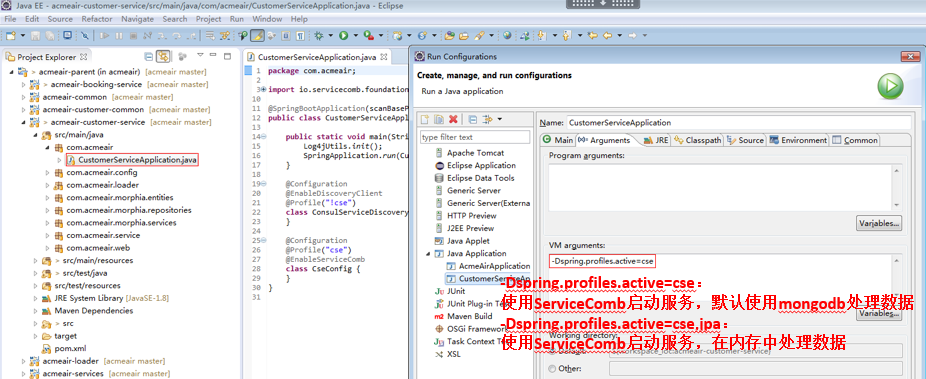Click the Program arguments scrollbar
This screenshot has height=379, width=926.
[896, 187]
